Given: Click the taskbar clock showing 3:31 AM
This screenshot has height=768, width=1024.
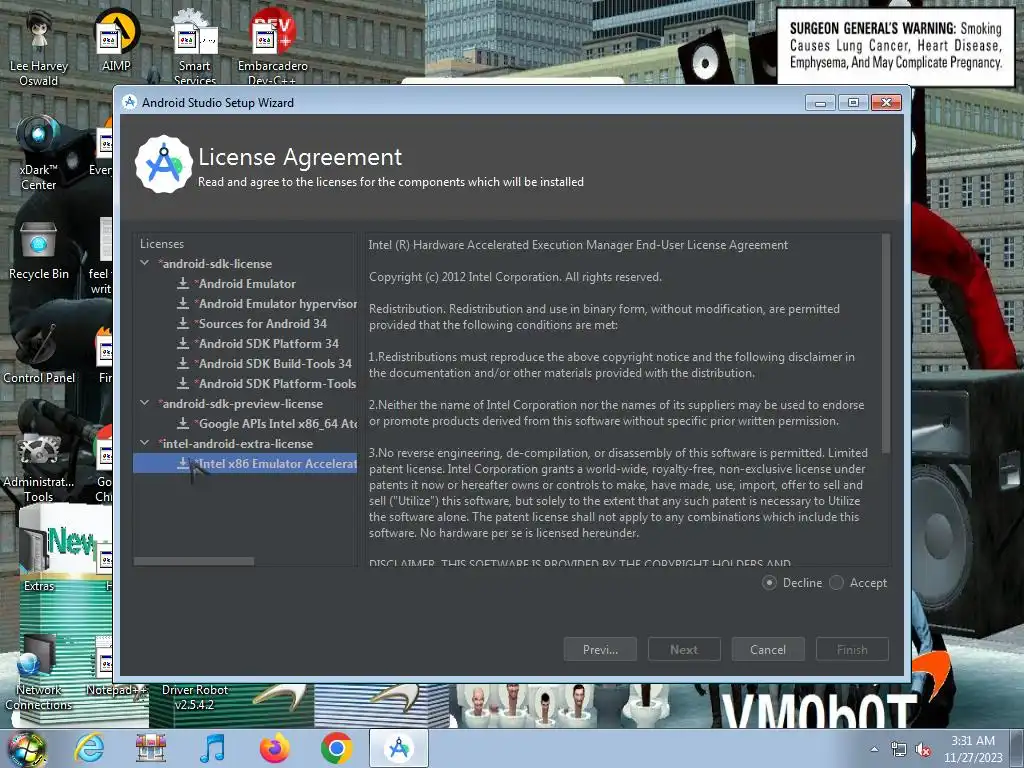Looking at the screenshot, I should tap(973, 749).
